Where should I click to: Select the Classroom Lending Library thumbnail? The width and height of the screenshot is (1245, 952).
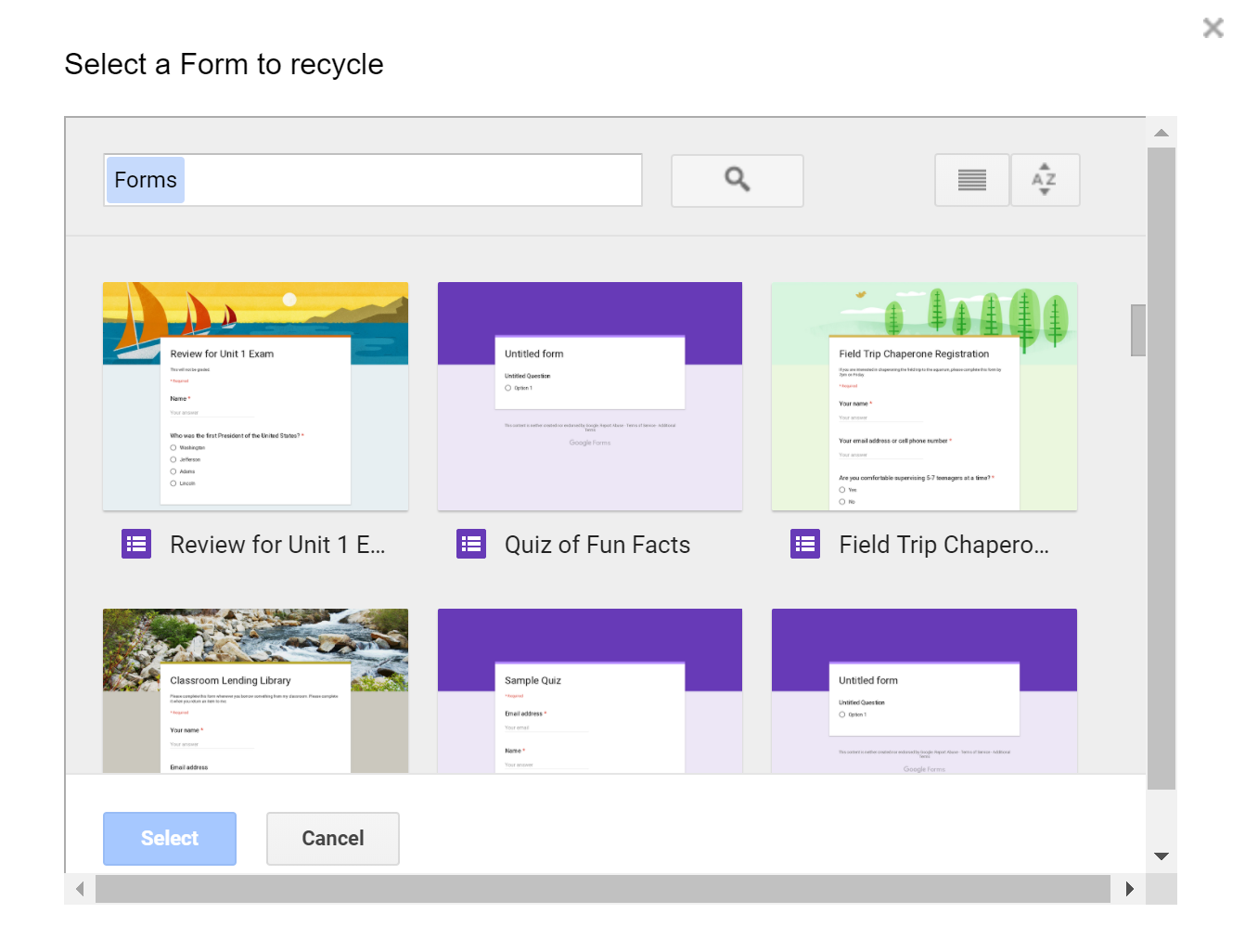[255, 690]
